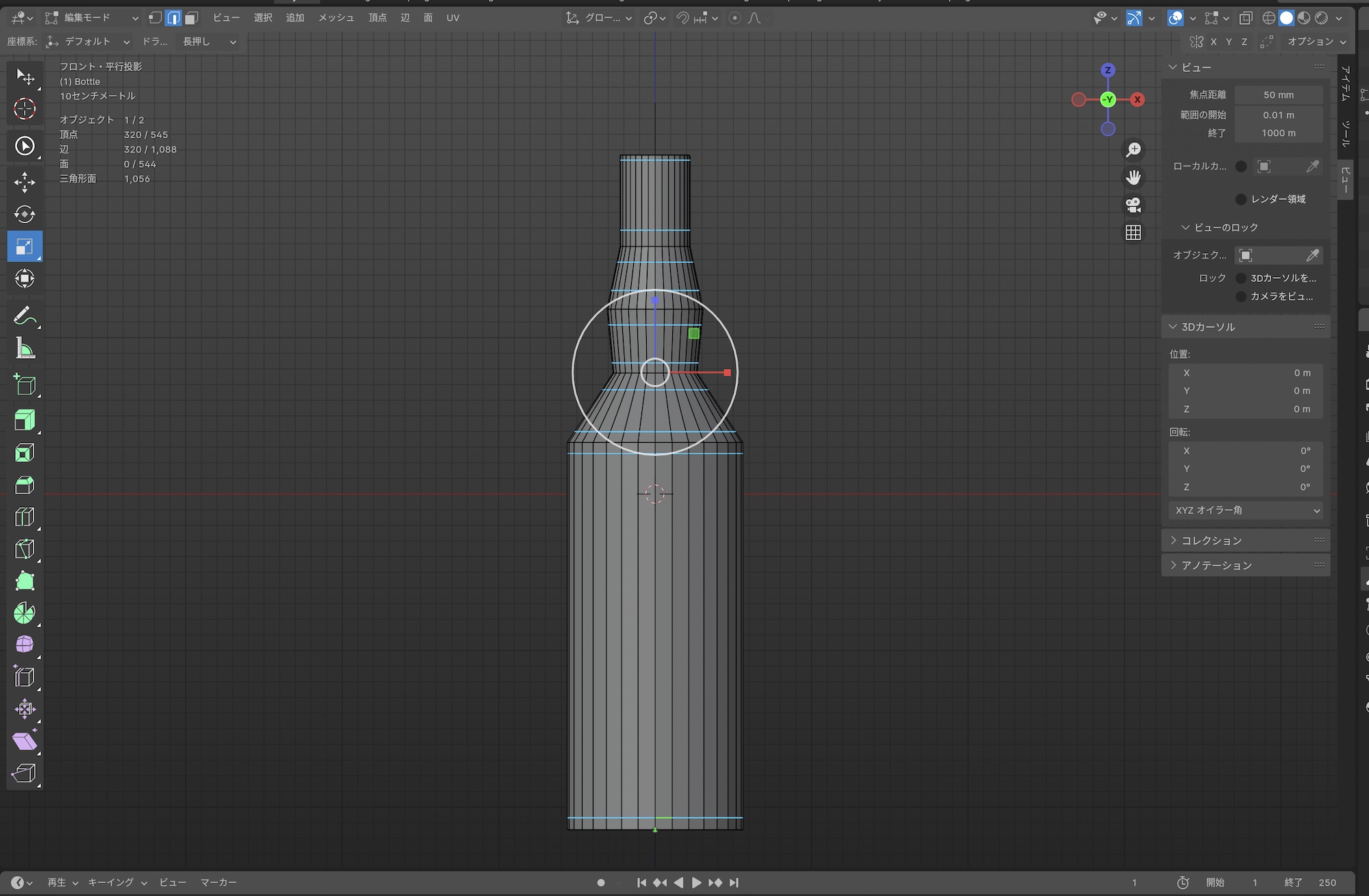
Task: Click the camera view icon
Action: 1134,205
